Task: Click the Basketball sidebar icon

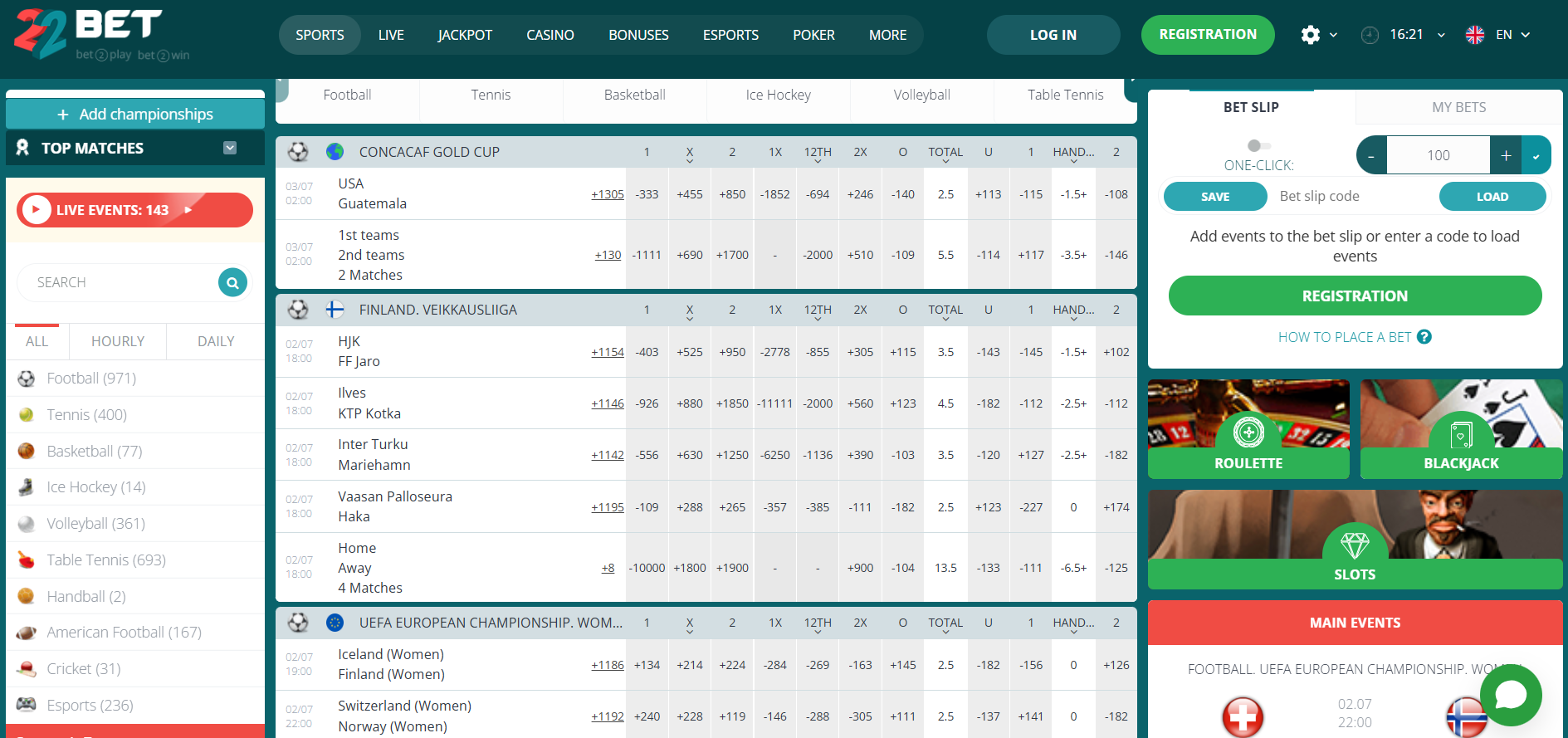Action: tap(27, 451)
